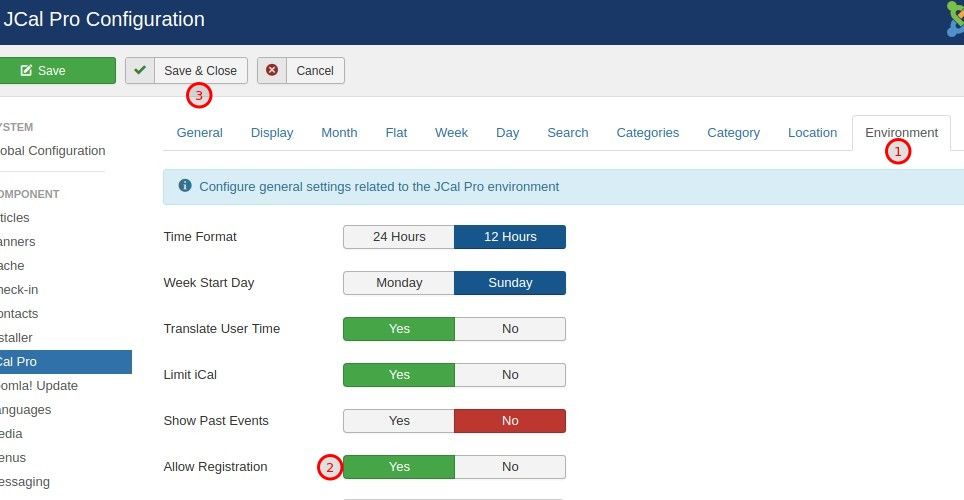Open the Media sidebar link

click(x=11, y=434)
